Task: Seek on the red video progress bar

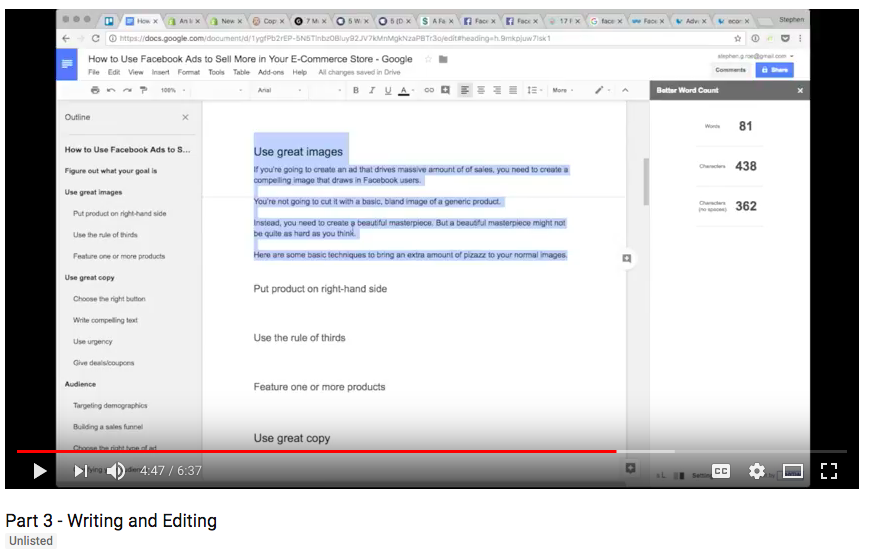Action: click(x=316, y=451)
